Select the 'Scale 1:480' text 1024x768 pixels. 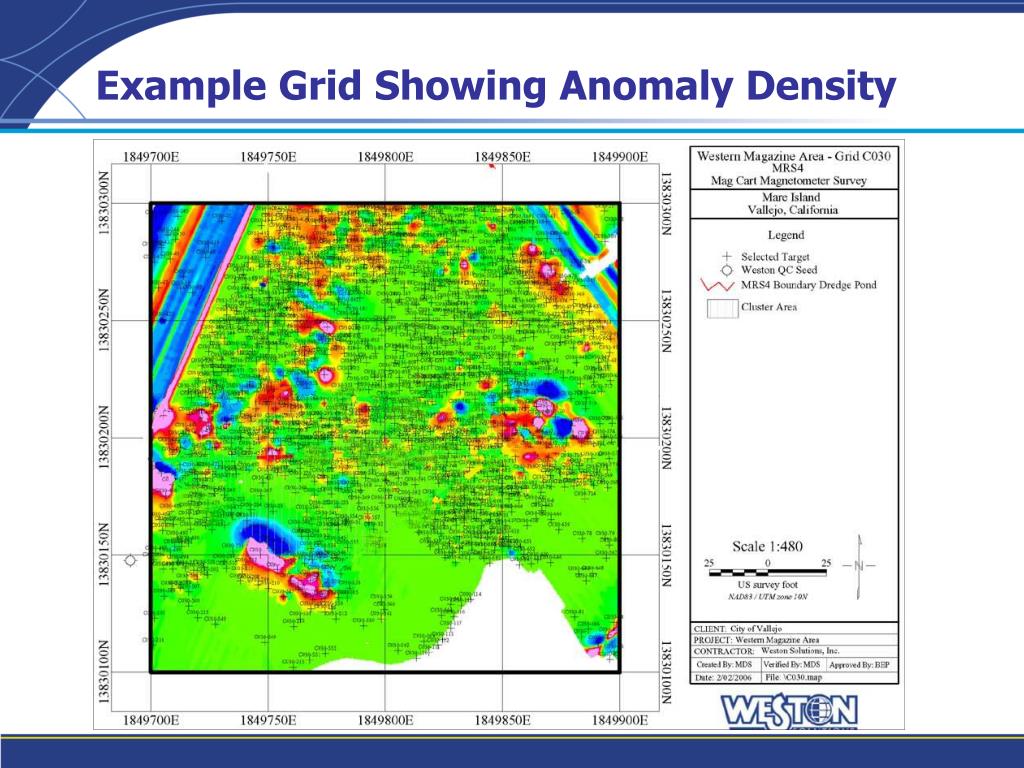click(767, 546)
